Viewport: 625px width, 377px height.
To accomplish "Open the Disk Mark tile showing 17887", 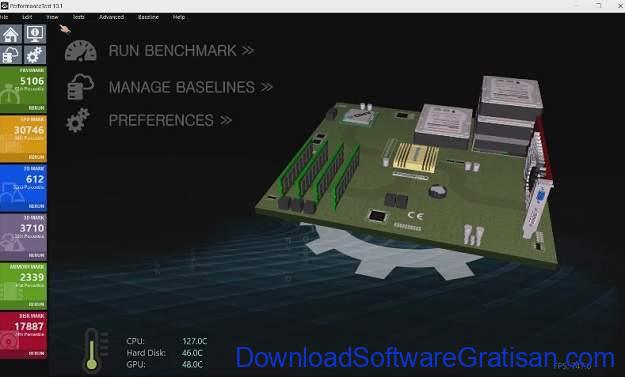I will [x=23, y=335].
